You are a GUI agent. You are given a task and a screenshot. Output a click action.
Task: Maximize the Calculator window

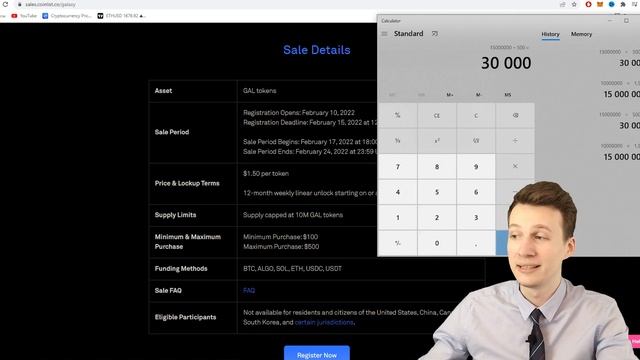(x=626, y=20)
